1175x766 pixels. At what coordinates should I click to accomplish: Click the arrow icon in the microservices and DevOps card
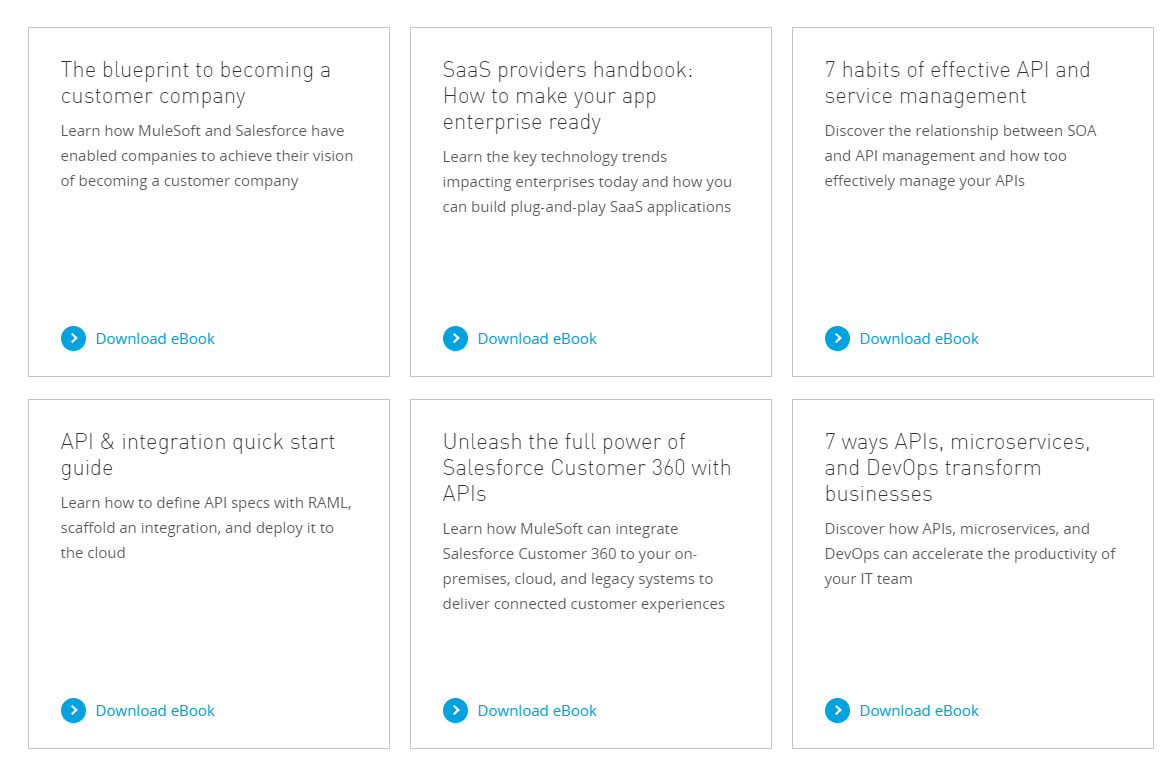[x=838, y=711]
